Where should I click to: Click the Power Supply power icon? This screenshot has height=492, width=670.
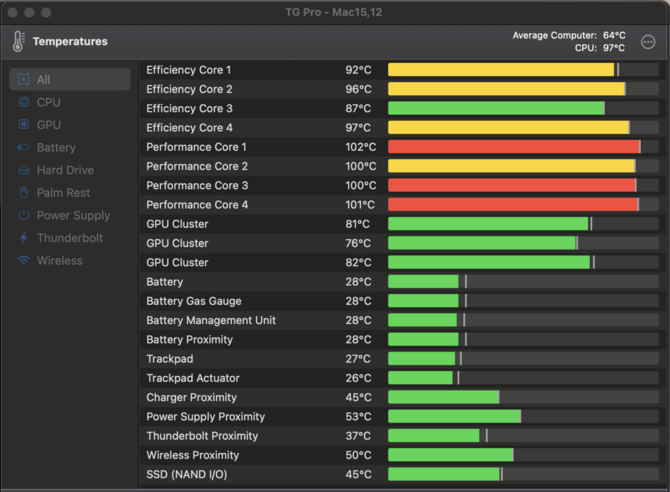[24, 215]
